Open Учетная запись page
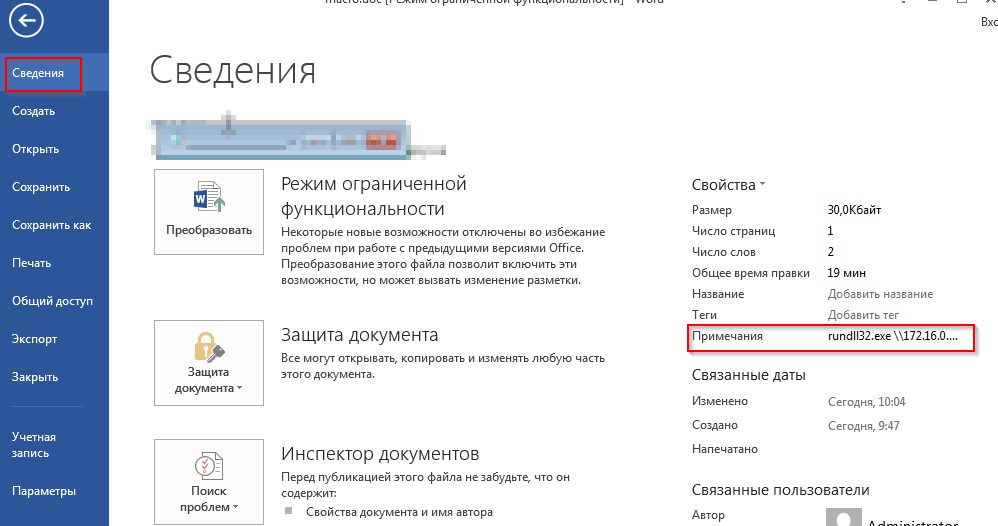This screenshot has width=998, height=526. coord(34,445)
